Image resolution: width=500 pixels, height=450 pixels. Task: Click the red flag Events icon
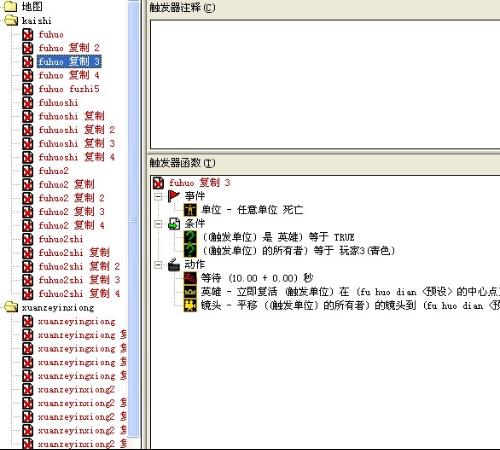click(x=174, y=196)
